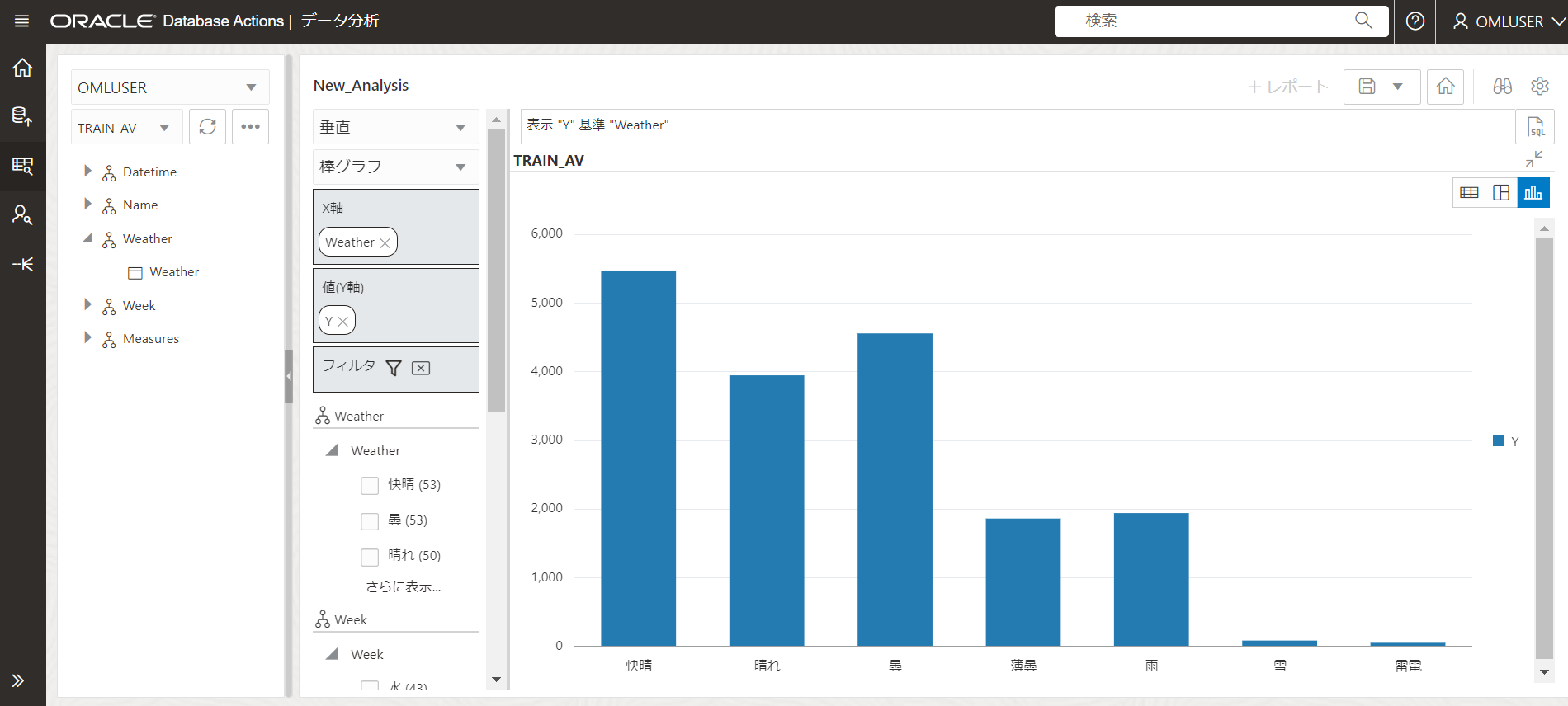Click the save report icon
The height and width of the screenshot is (706, 1568).
tap(1367, 87)
